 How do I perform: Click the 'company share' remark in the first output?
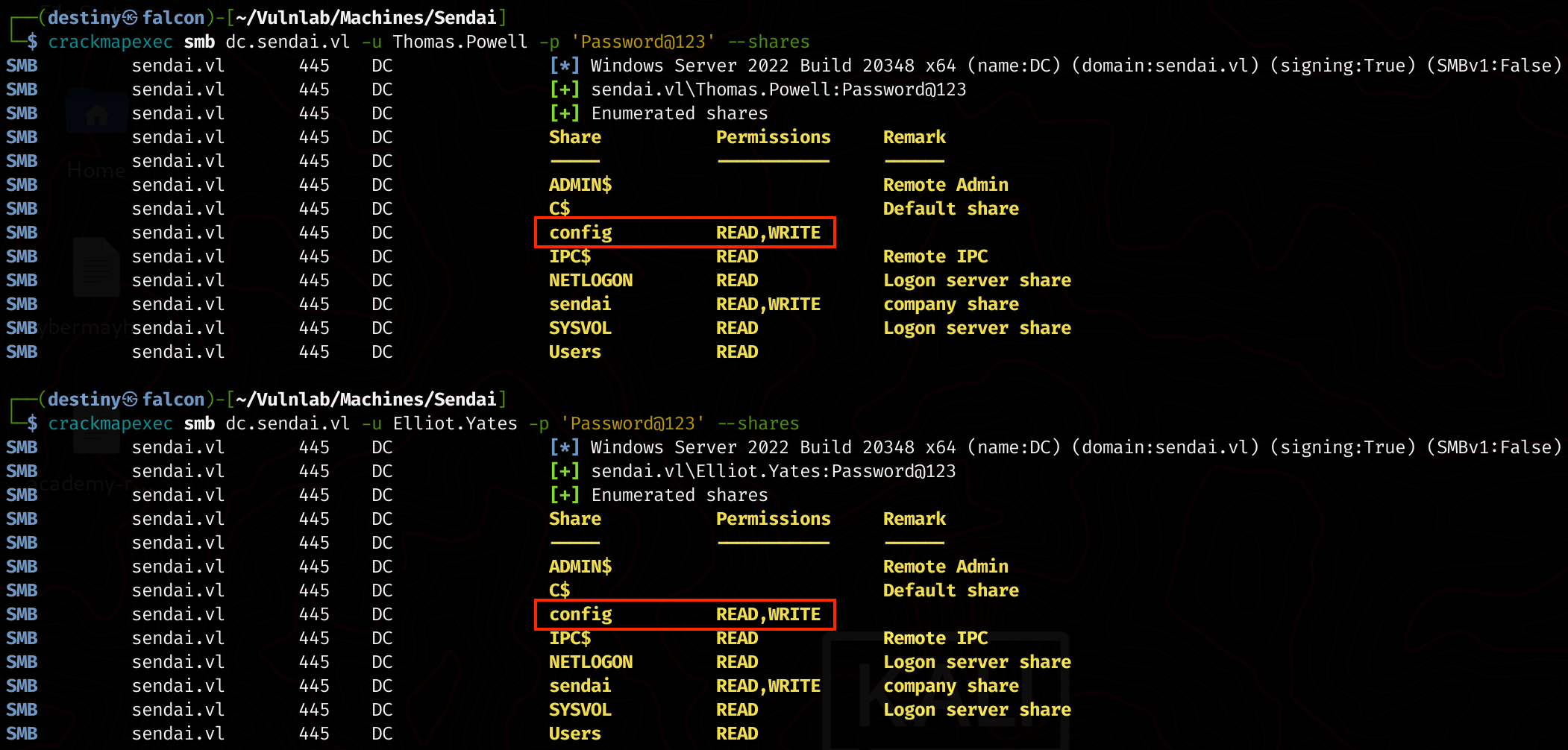[x=950, y=304]
